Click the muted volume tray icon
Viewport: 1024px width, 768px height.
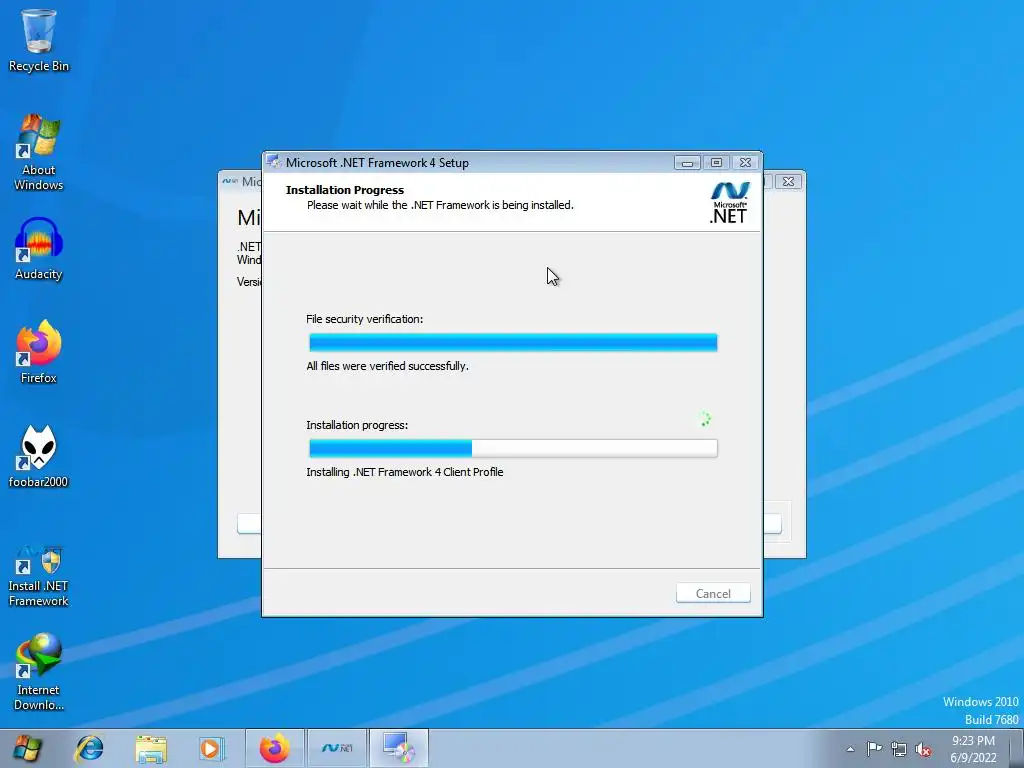(923, 749)
